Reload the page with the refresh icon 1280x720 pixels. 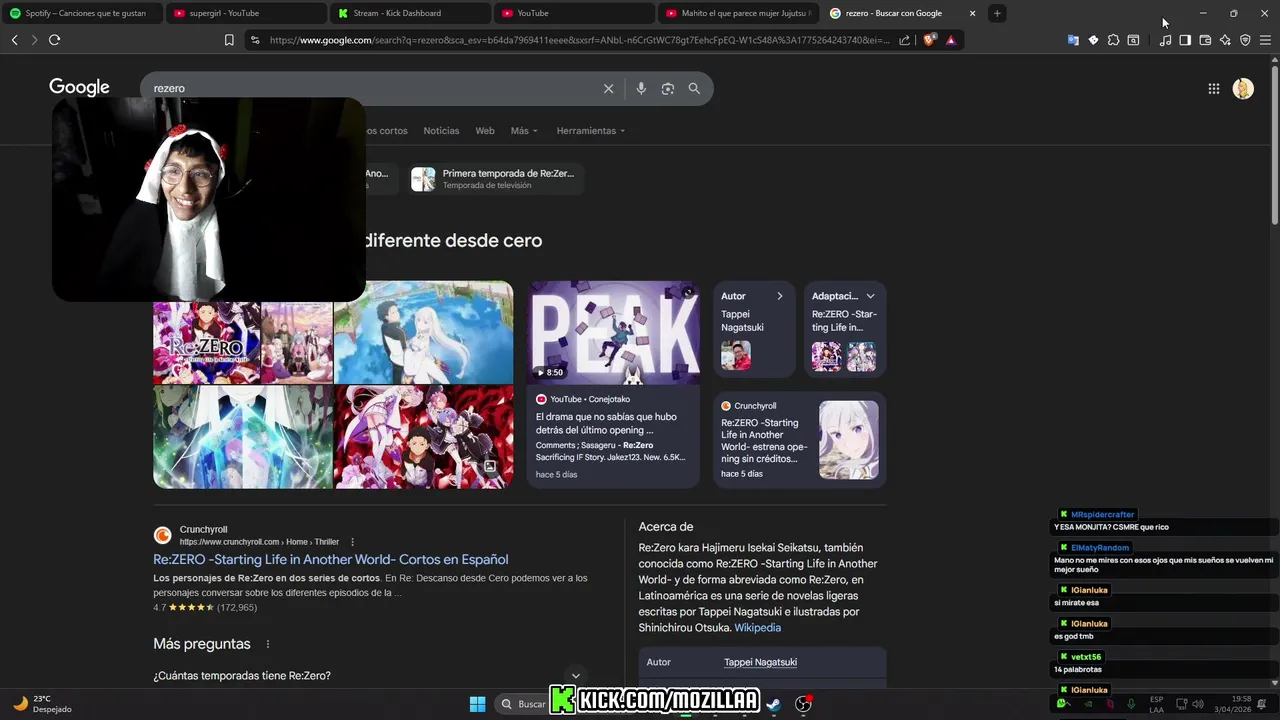(x=54, y=40)
